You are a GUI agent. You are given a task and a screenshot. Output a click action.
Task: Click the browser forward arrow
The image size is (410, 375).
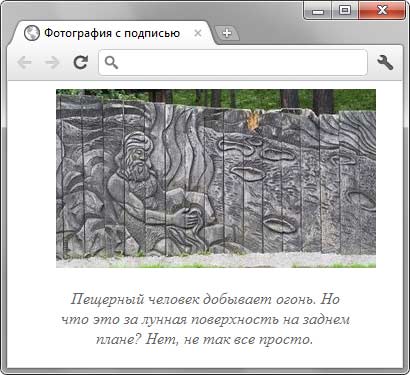click(x=52, y=62)
